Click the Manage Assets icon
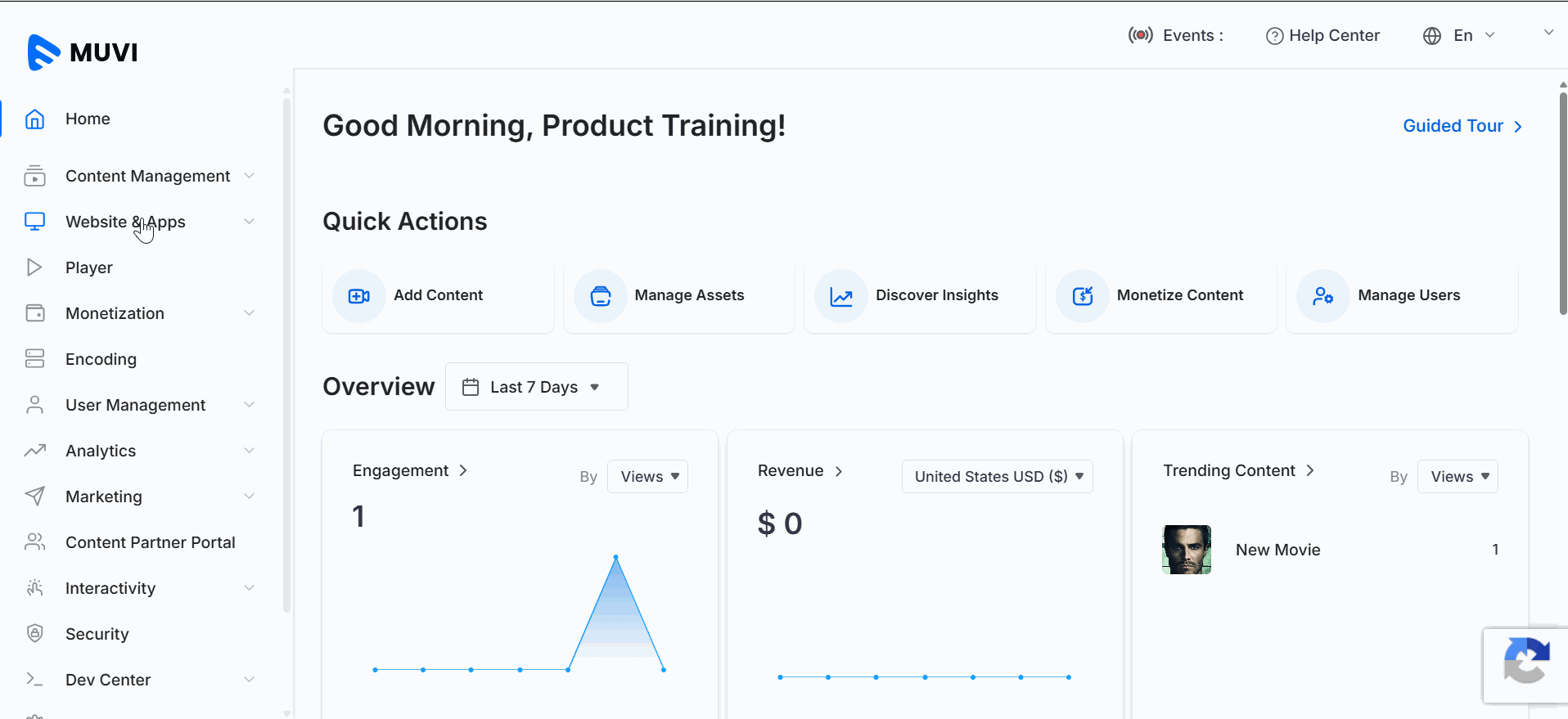 pyautogui.click(x=600, y=296)
